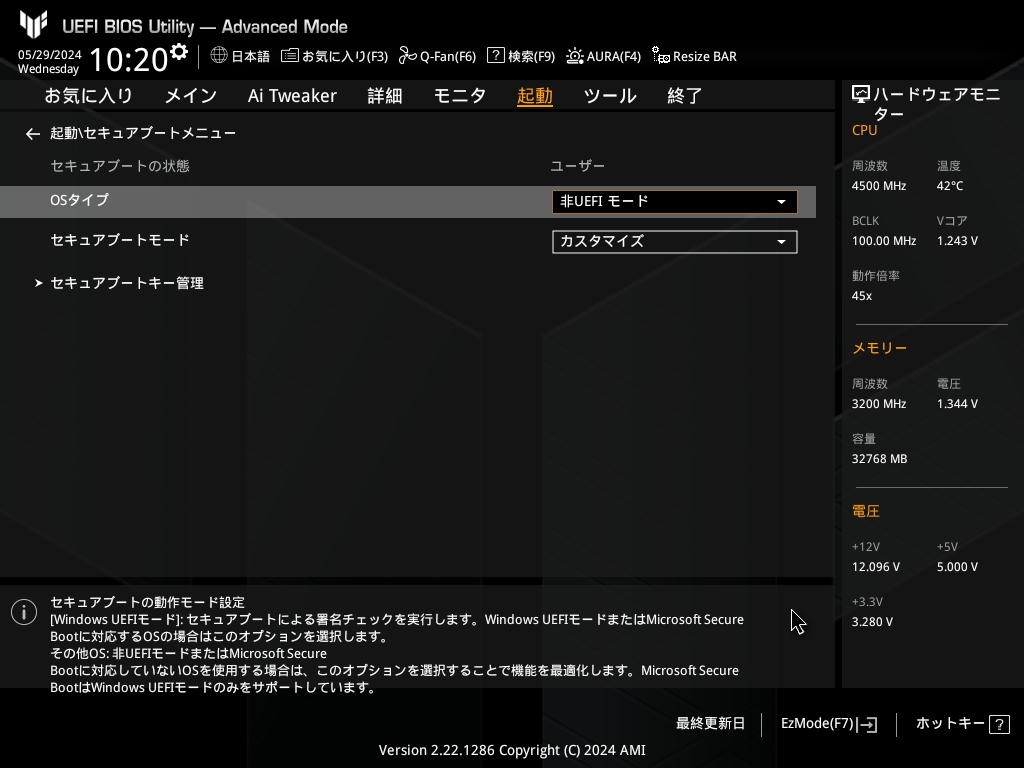
Task: Click the +3.3V 3.280 V reading
Action: [x=872, y=622]
